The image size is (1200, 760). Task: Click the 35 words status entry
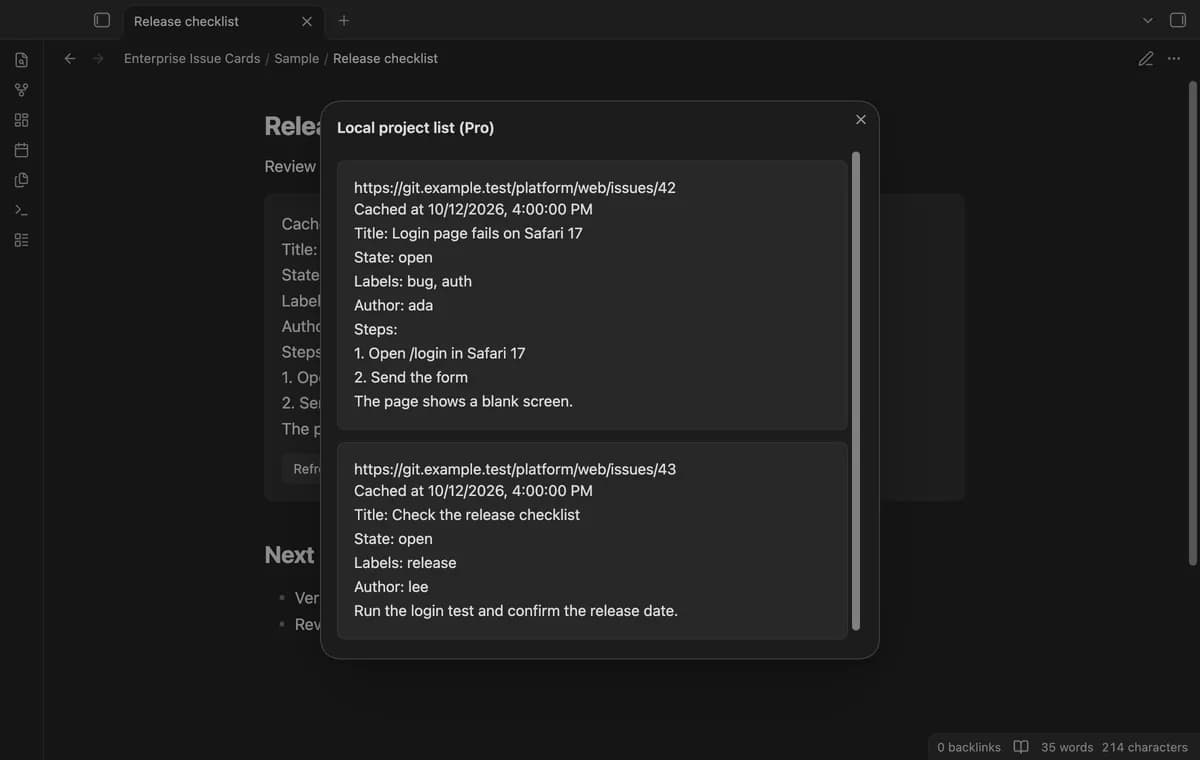coord(1067,747)
